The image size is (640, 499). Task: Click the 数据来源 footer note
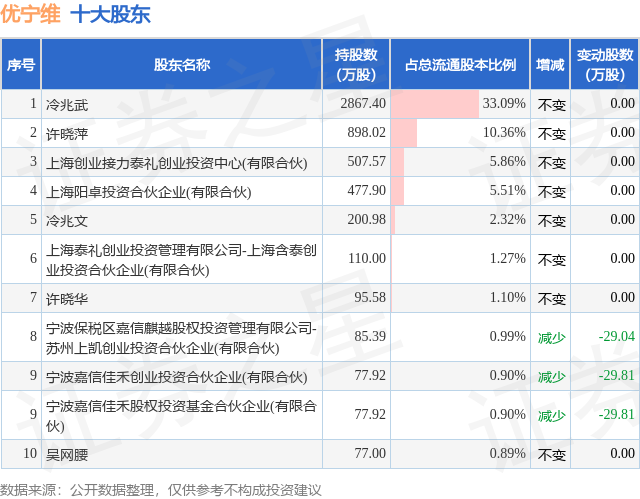160,490
